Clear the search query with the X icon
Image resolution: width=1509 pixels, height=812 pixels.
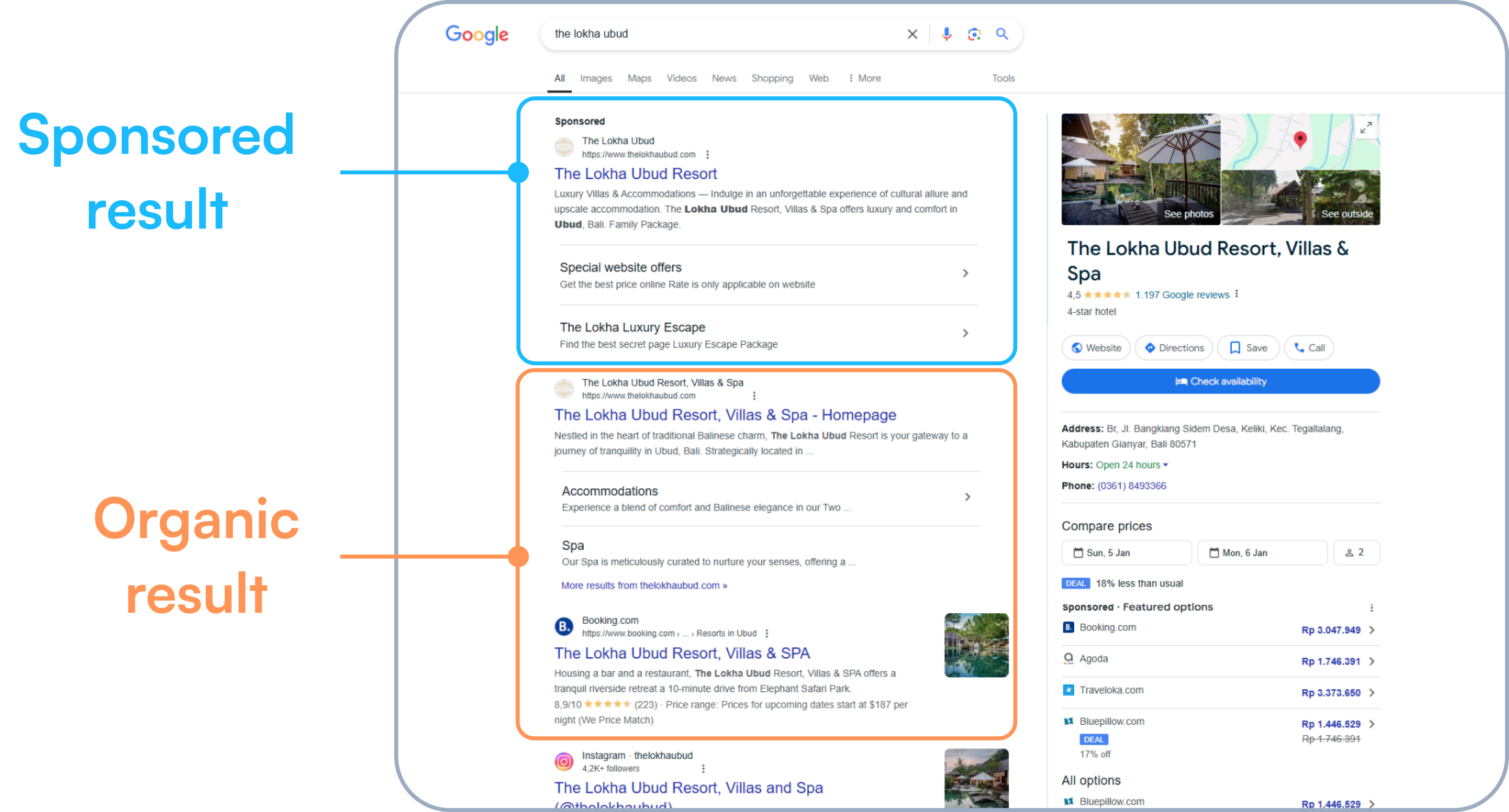(912, 34)
